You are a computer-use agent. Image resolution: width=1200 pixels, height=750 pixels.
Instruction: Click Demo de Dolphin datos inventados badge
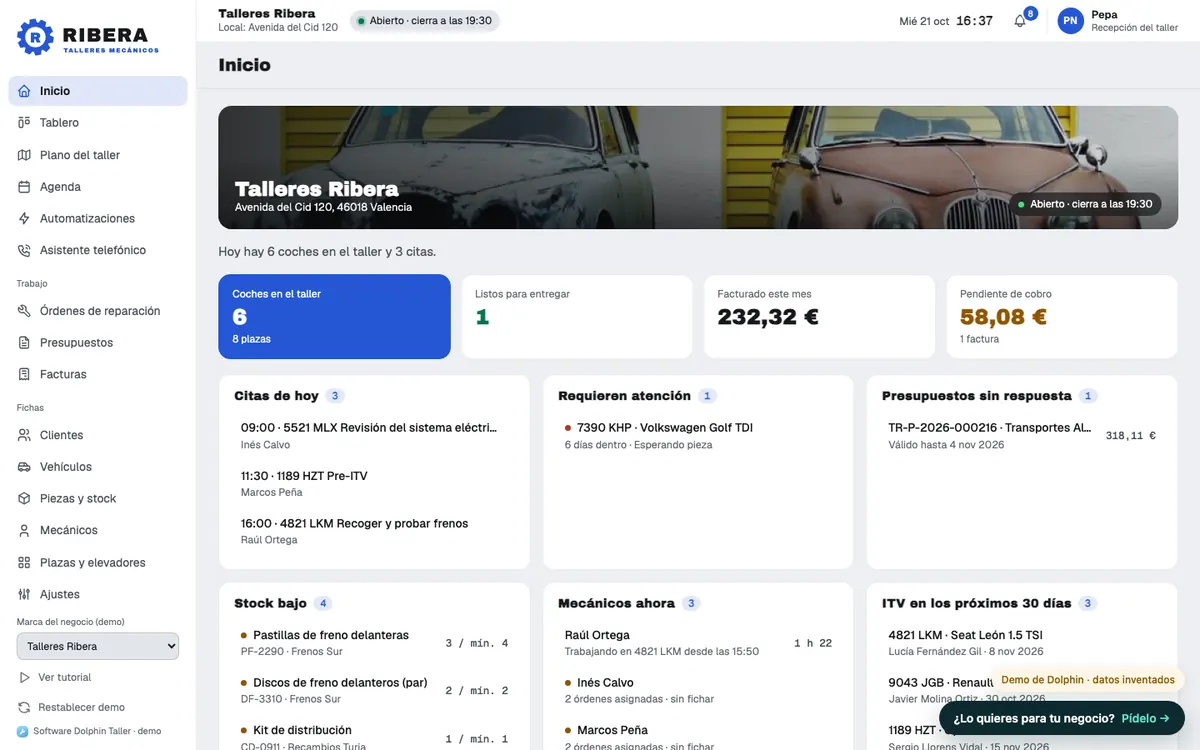tap(1088, 680)
